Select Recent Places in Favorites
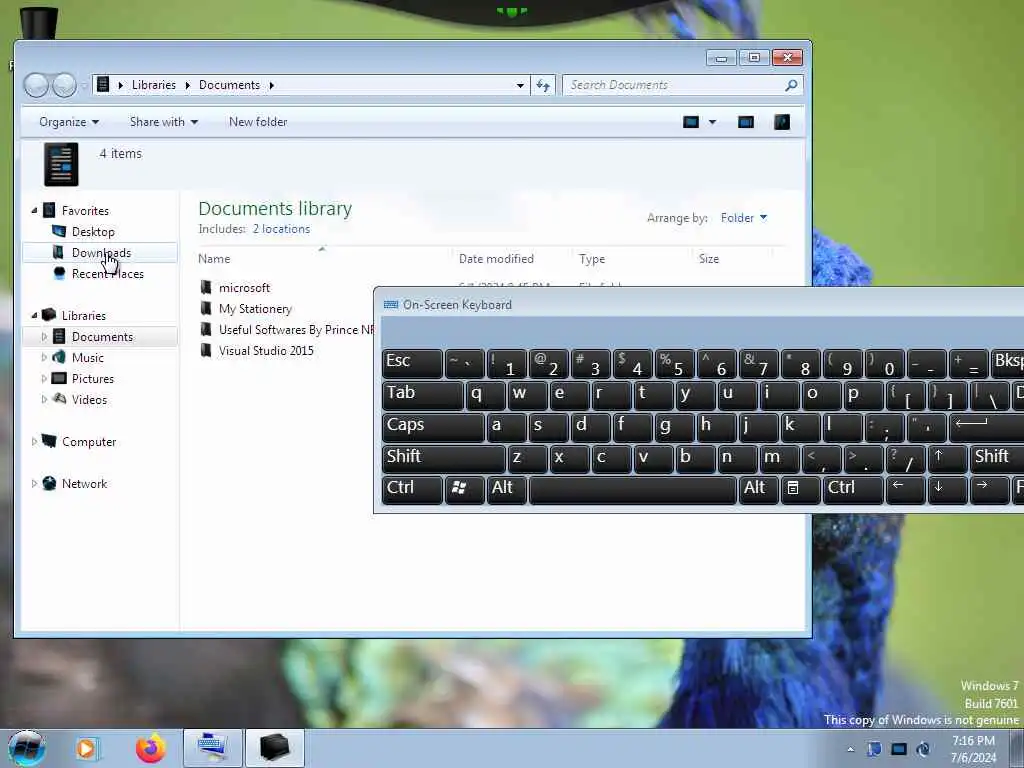Image resolution: width=1024 pixels, height=768 pixels. (x=107, y=274)
